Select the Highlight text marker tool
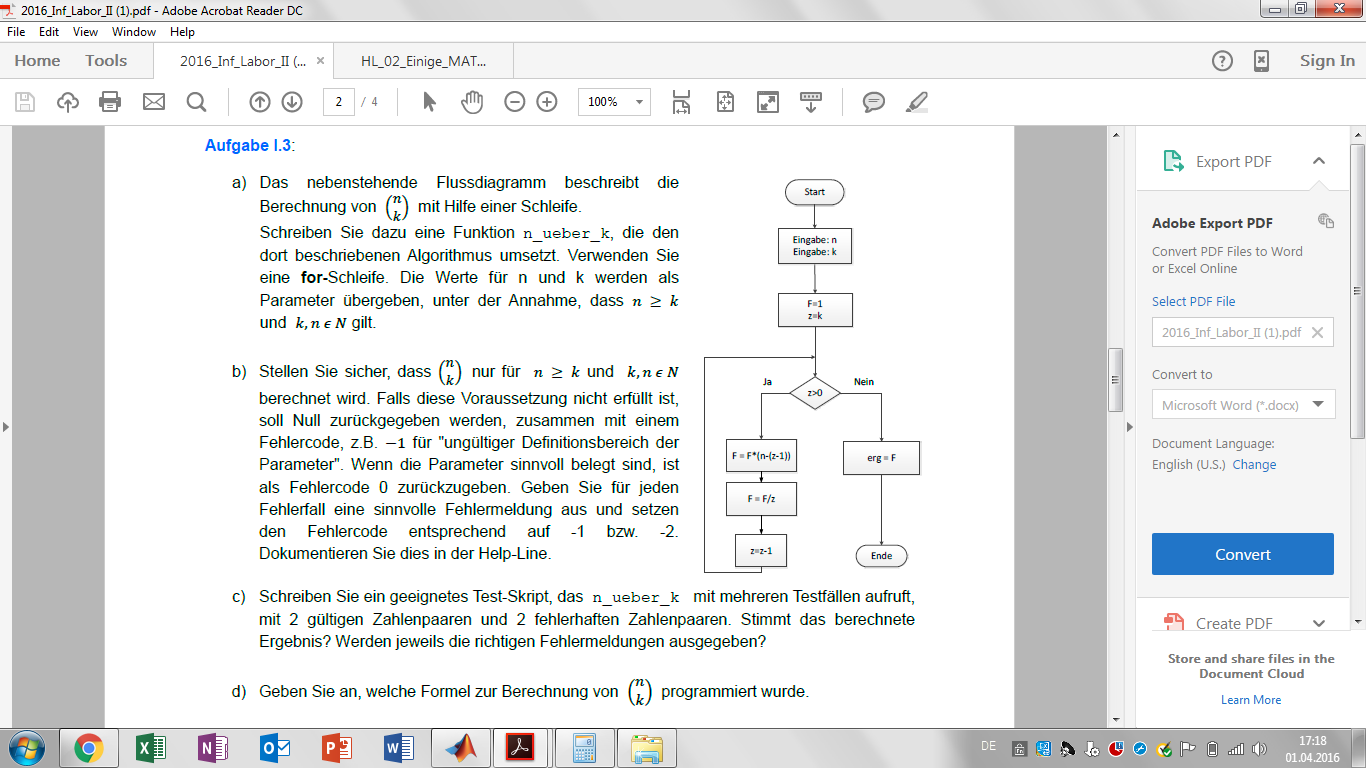Image resolution: width=1366 pixels, height=768 pixels. pyautogui.click(x=916, y=102)
